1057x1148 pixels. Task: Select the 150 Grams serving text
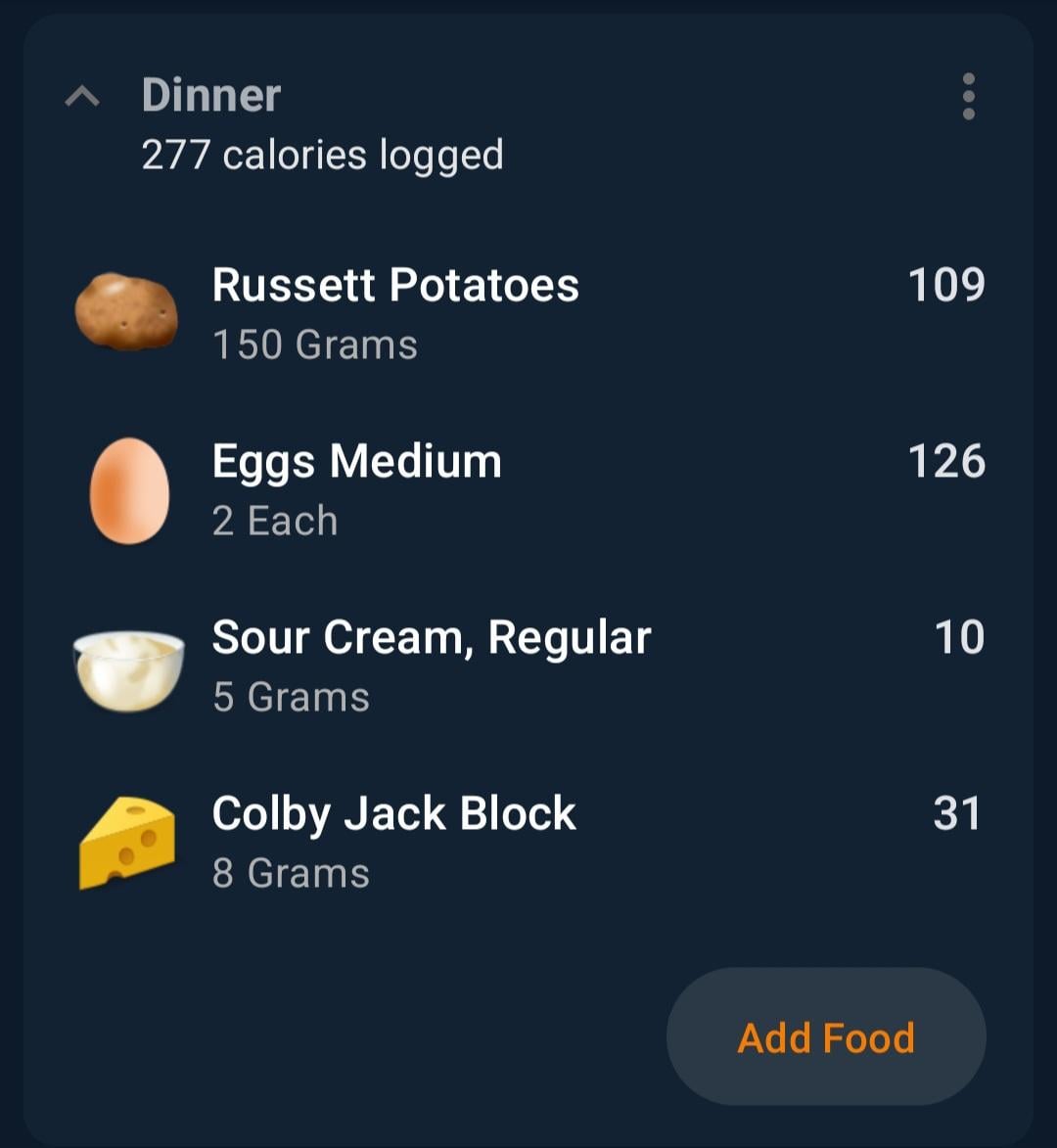tap(315, 344)
